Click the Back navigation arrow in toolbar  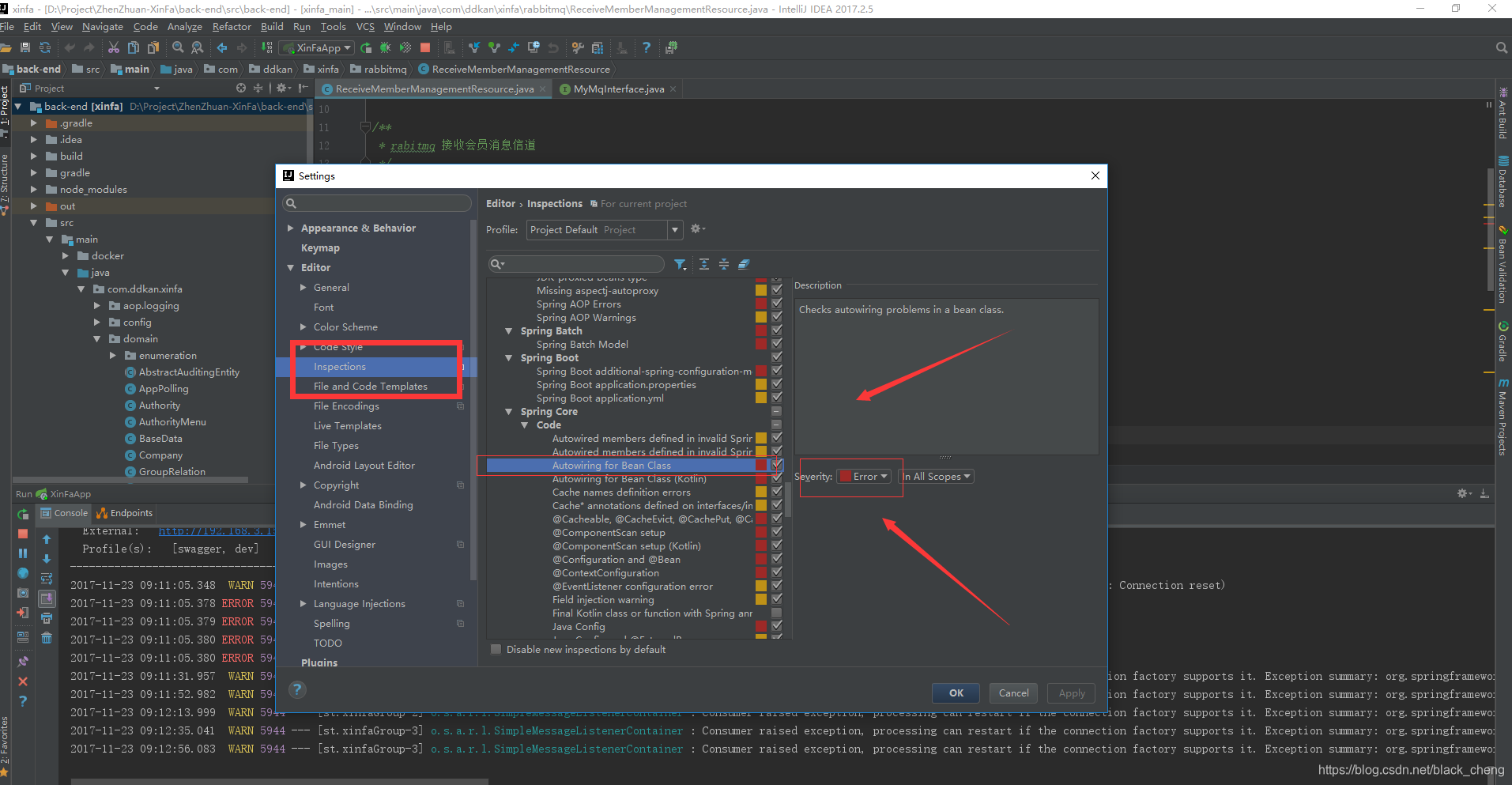(222, 47)
